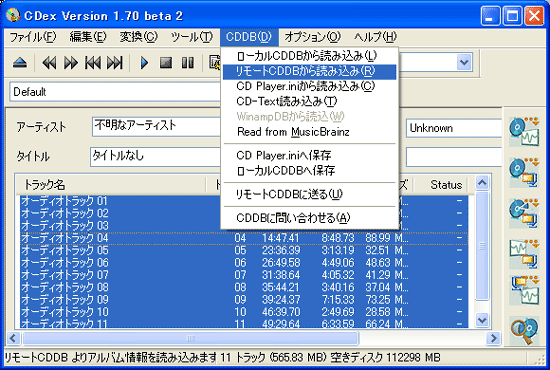Click the 23:36.39 start time cell
This screenshot has width=550, height=370.
pyautogui.click(x=281, y=250)
